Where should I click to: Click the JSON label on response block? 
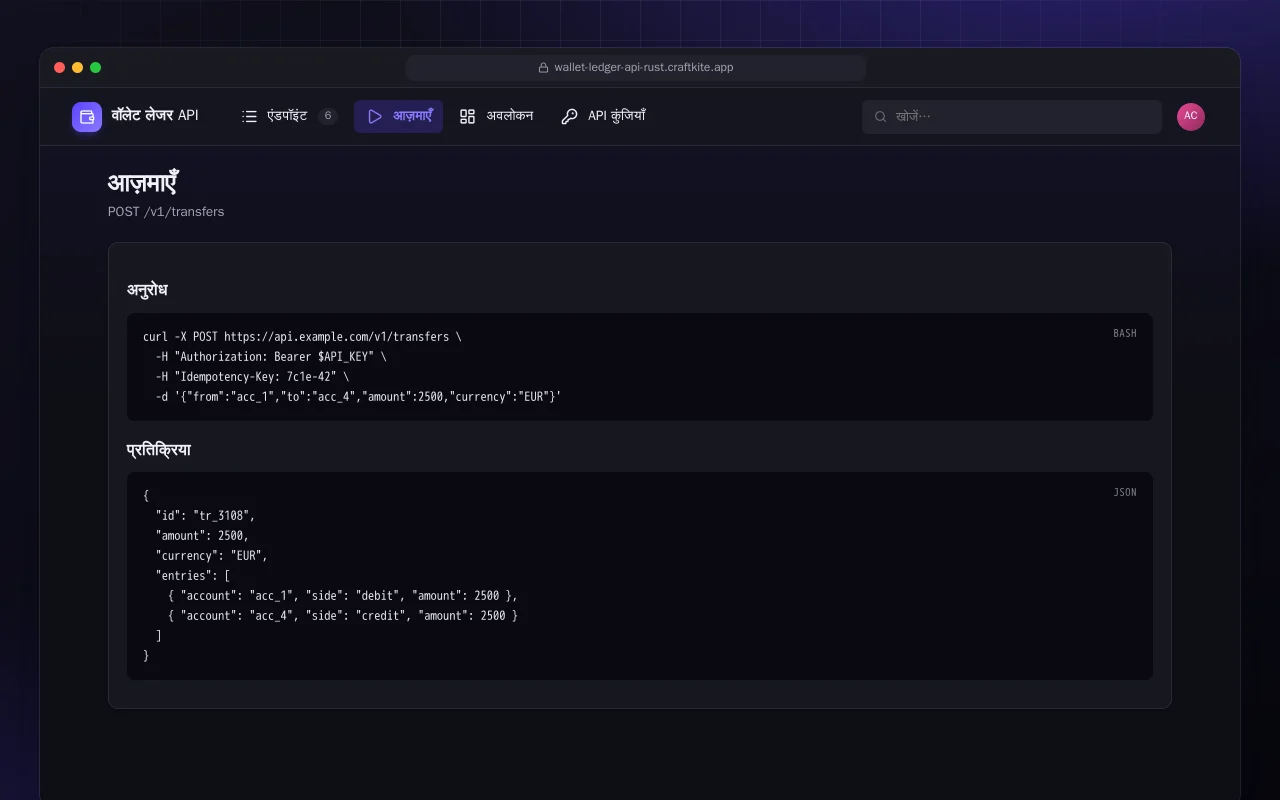click(x=1125, y=492)
